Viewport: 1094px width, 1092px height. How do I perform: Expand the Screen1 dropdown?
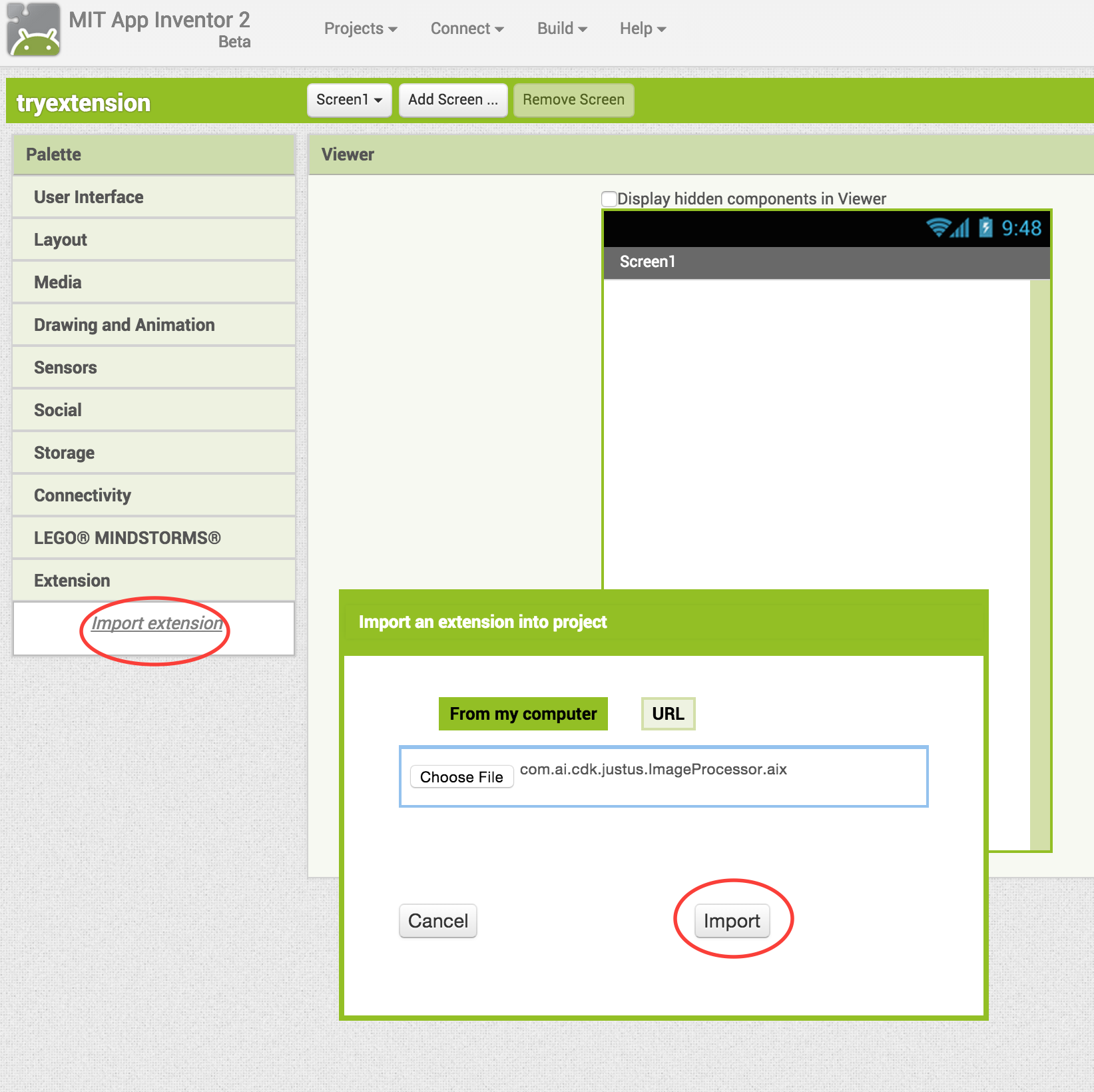pyautogui.click(x=350, y=100)
